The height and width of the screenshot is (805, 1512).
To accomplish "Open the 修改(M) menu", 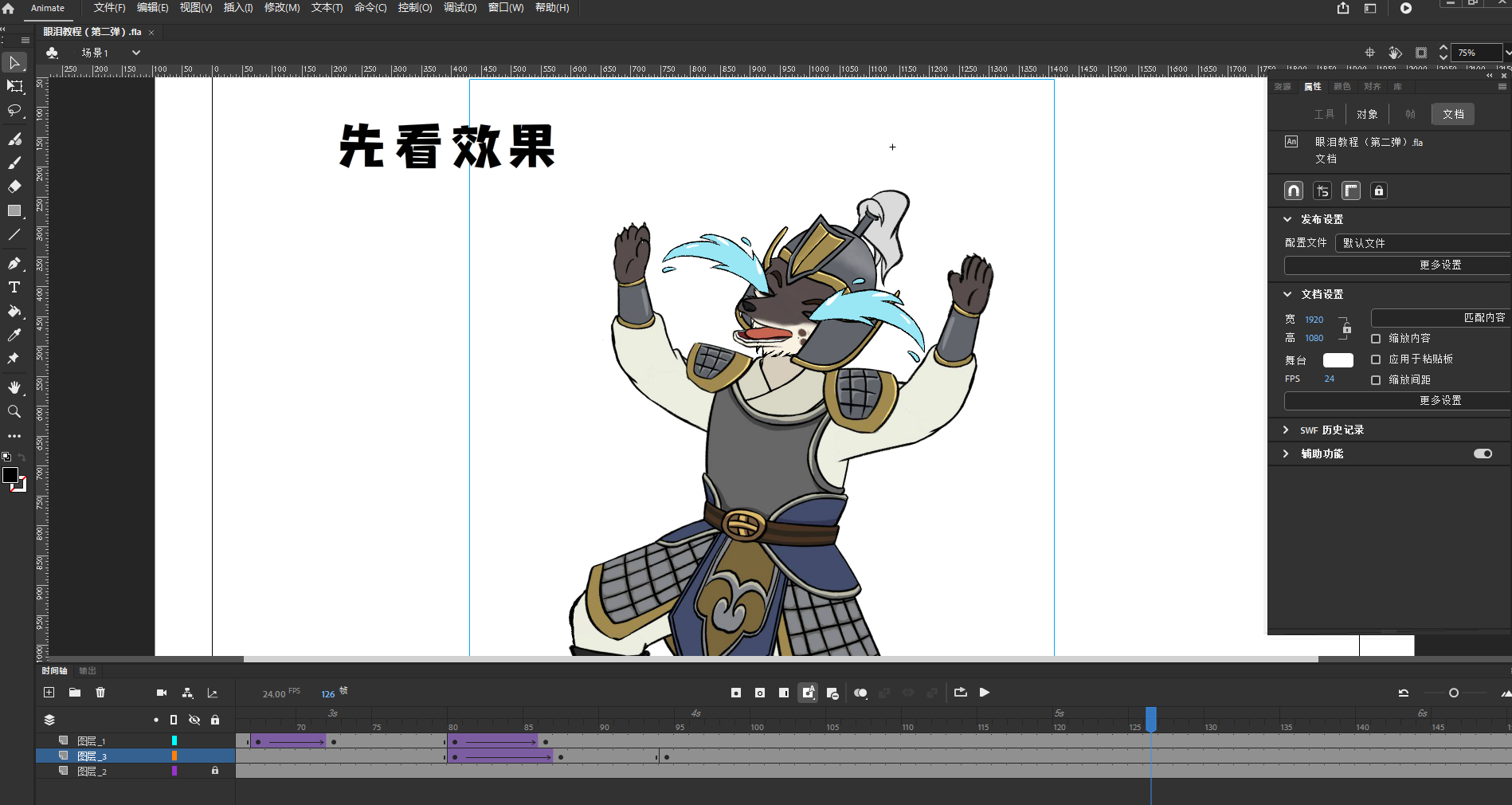I will click(x=282, y=8).
